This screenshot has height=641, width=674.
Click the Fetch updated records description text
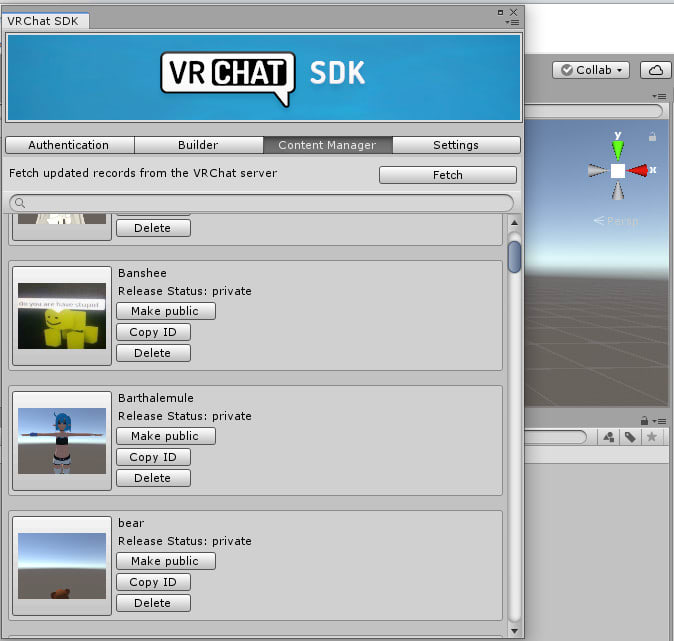pyautogui.click(x=143, y=173)
